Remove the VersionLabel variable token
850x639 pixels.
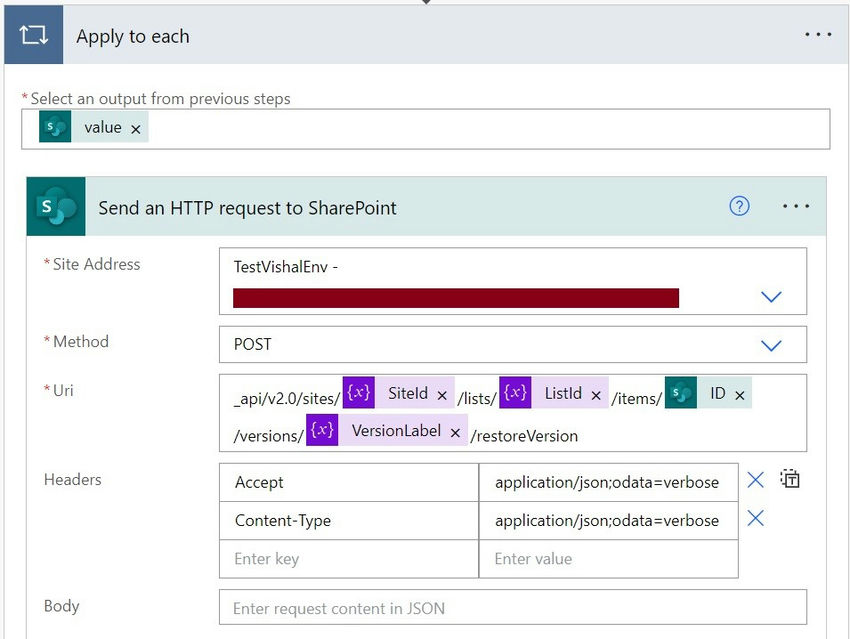(455, 433)
